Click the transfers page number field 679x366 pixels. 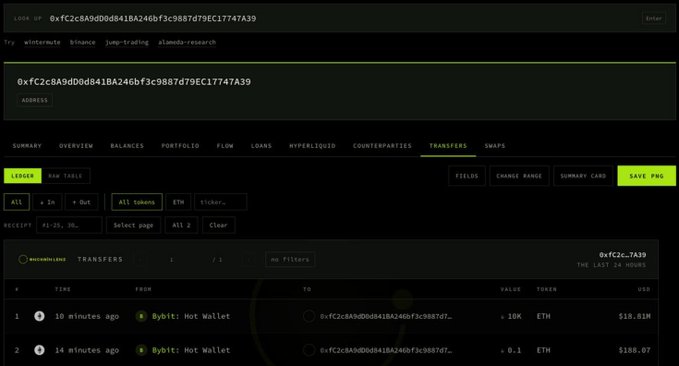pyautogui.click(x=171, y=259)
